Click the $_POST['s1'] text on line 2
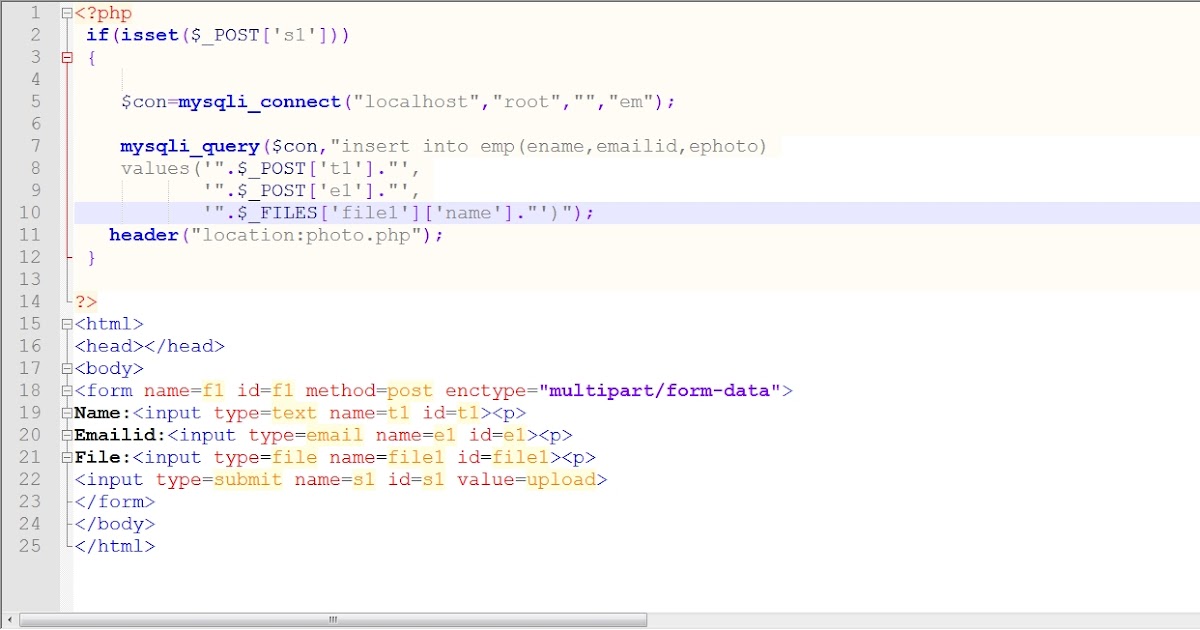The width and height of the screenshot is (1200, 630). 262,34
